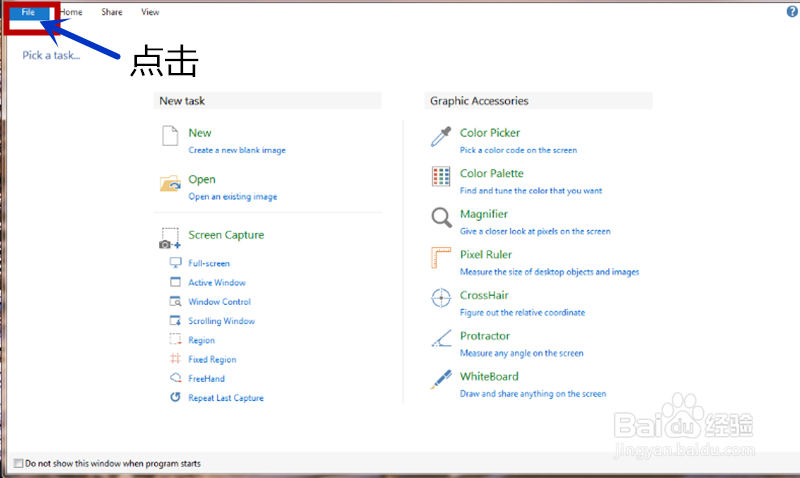Click the New blank image icon
Viewport: 800px width, 478px height.
click(170, 137)
